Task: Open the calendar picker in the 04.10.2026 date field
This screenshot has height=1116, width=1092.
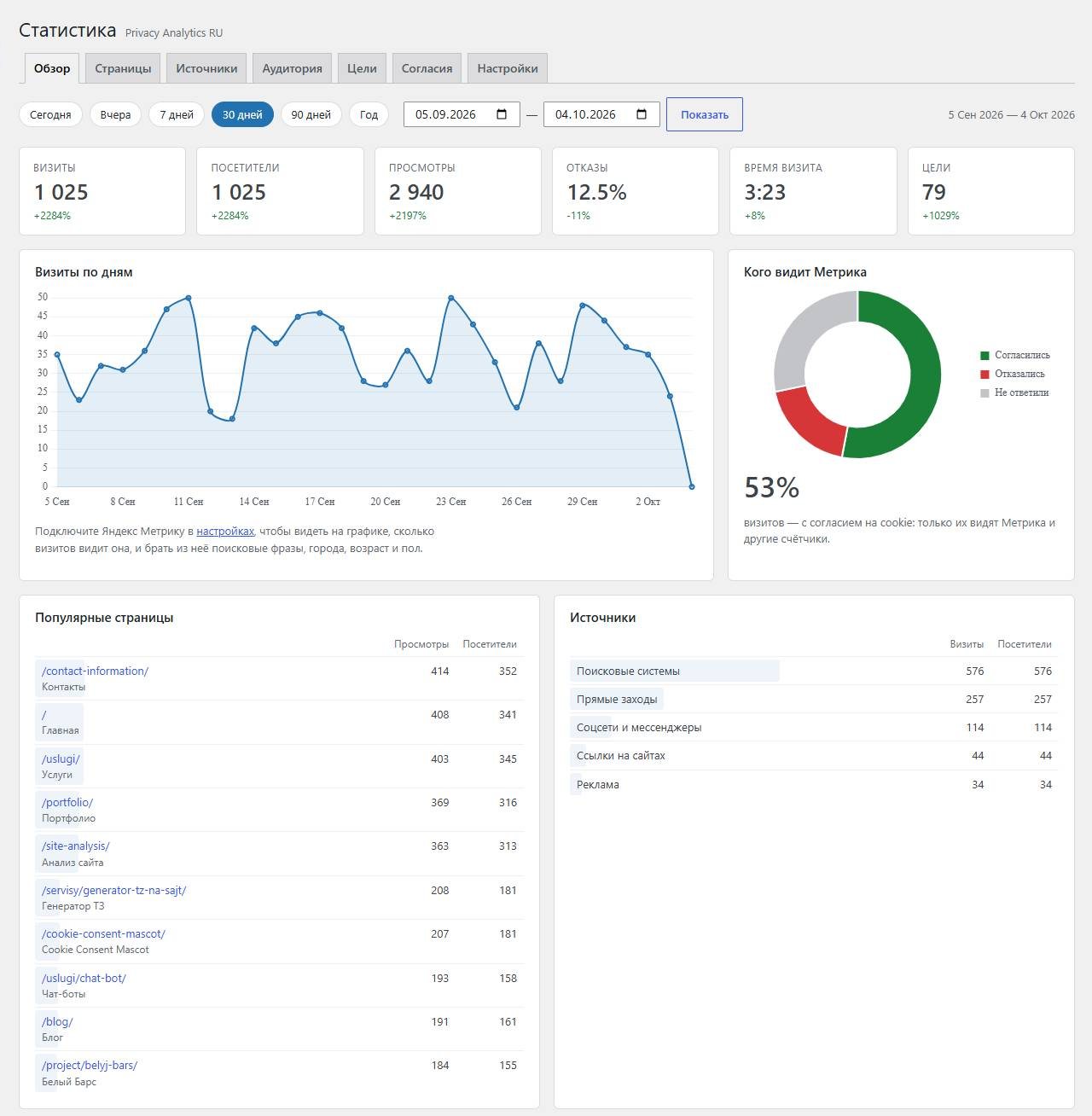Action: tap(642, 114)
